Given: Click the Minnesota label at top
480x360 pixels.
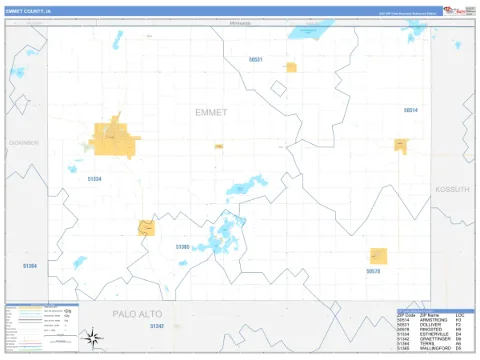Looking at the screenshot, I should [x=240, y=23].
